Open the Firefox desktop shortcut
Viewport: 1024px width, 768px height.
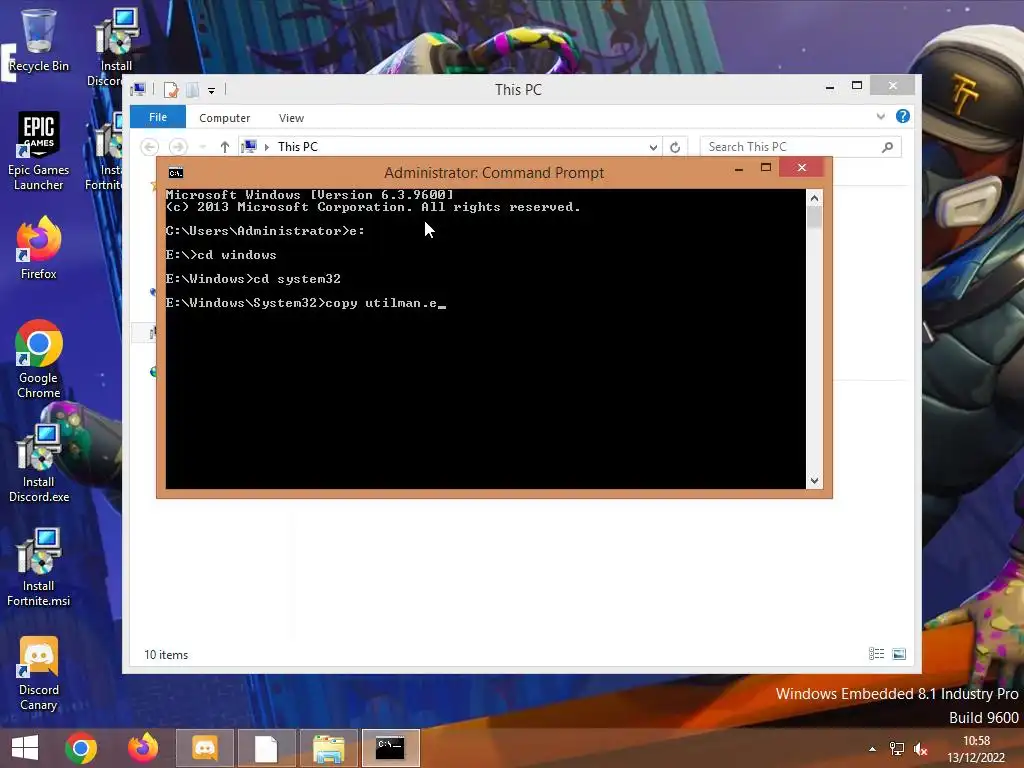39,248
